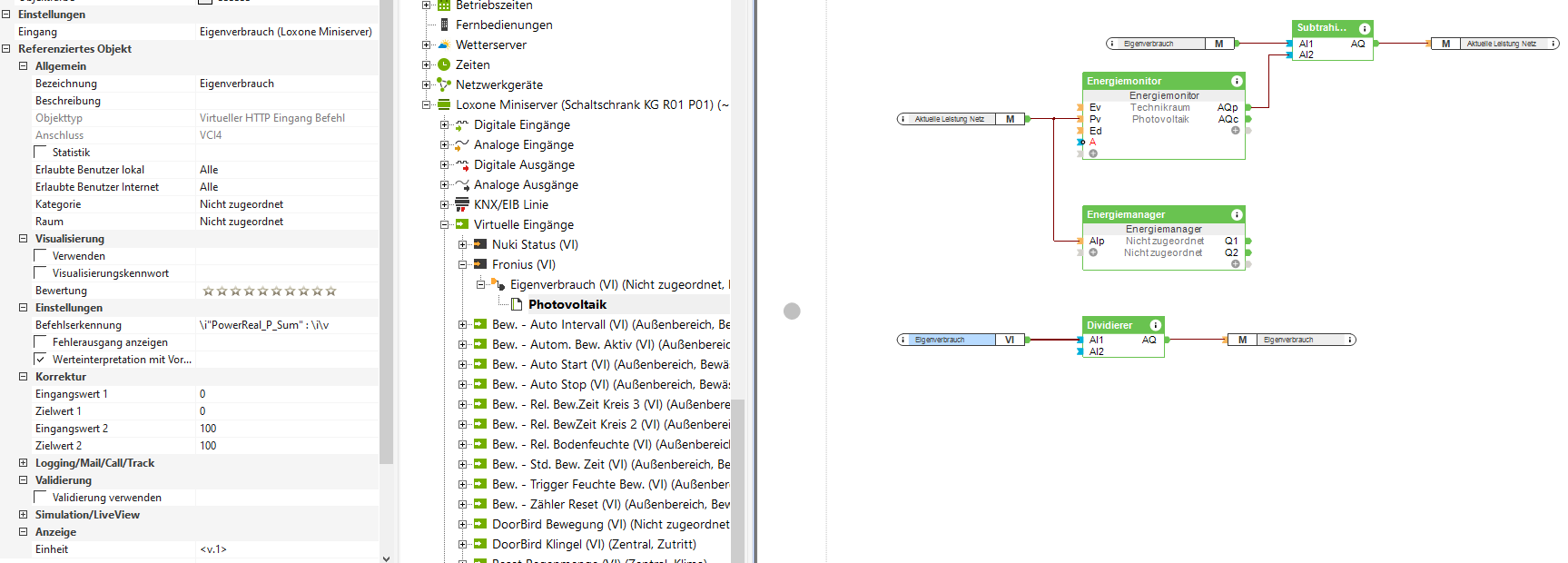1568x563 pixels.
Task: Check Fehlerausgang anzeigen
Action: pos(40,342)
